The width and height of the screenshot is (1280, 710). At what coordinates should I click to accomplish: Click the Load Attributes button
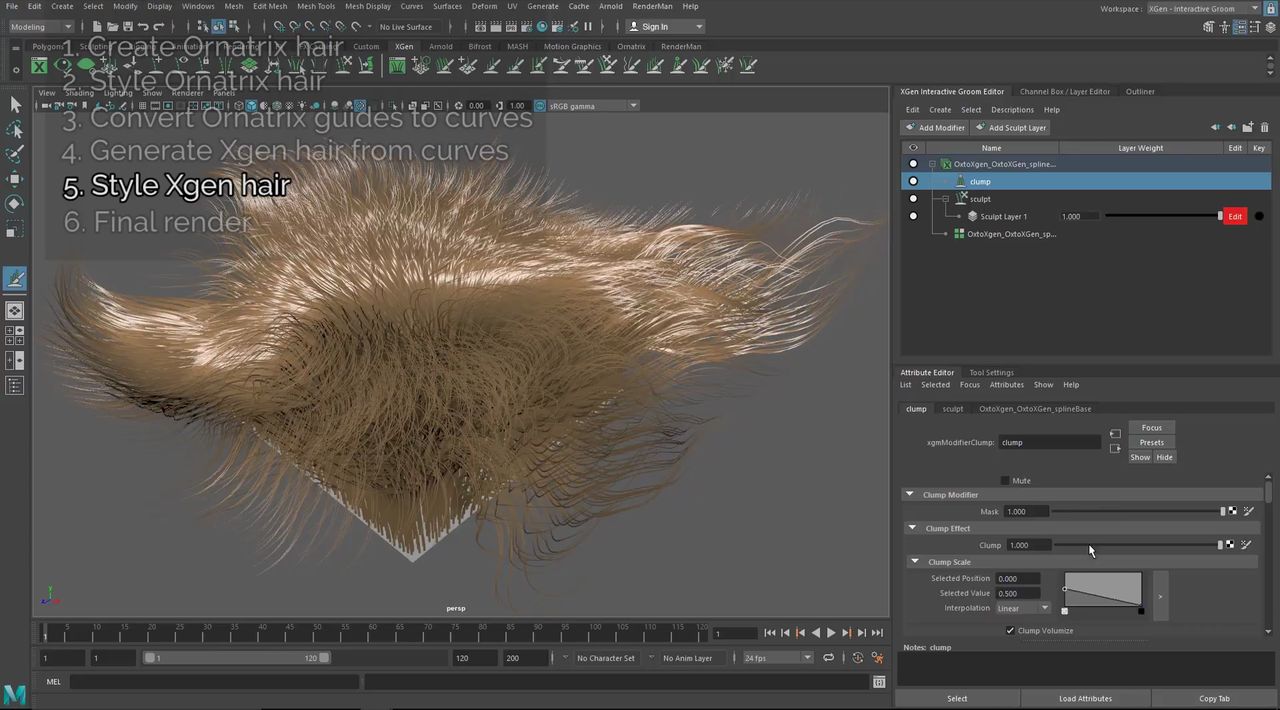click(1085, 698)
